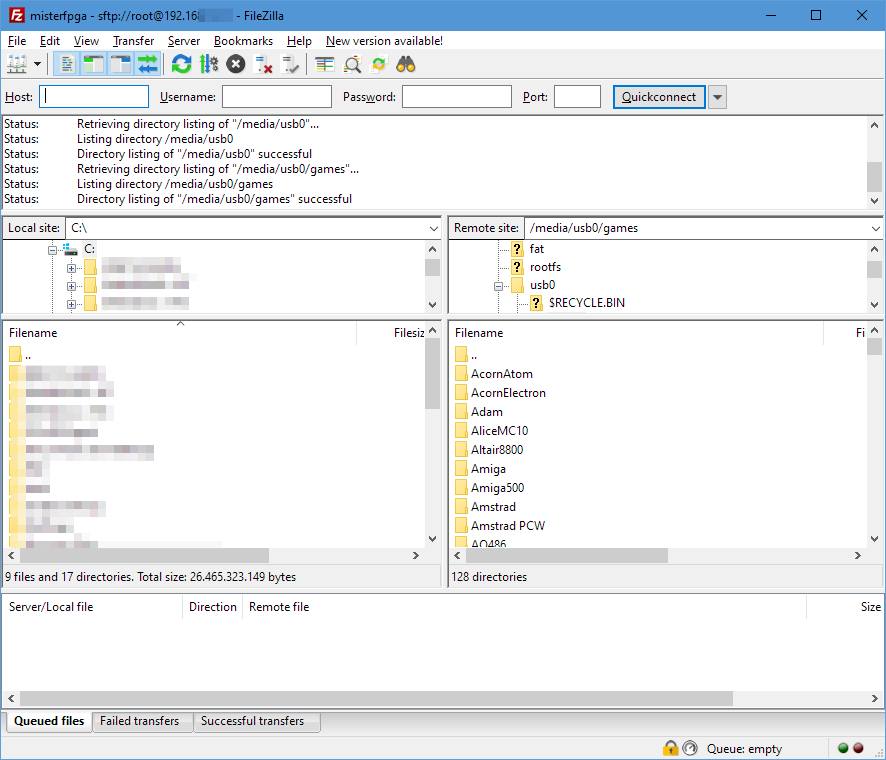Viewport: 886px width, 760px height.
Task: Toggle the transfer queue display
Action: click(148, 64)
